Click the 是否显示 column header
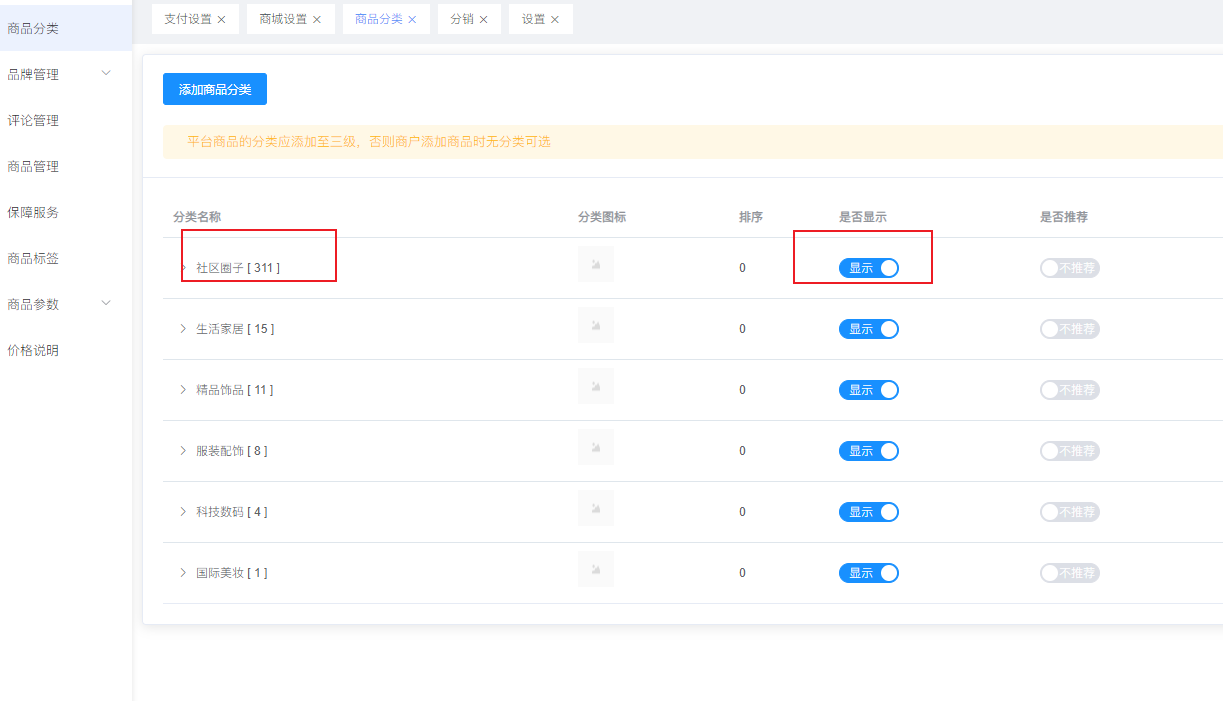This screenshot has height=701, width=1223. click(x=863, y=217)
